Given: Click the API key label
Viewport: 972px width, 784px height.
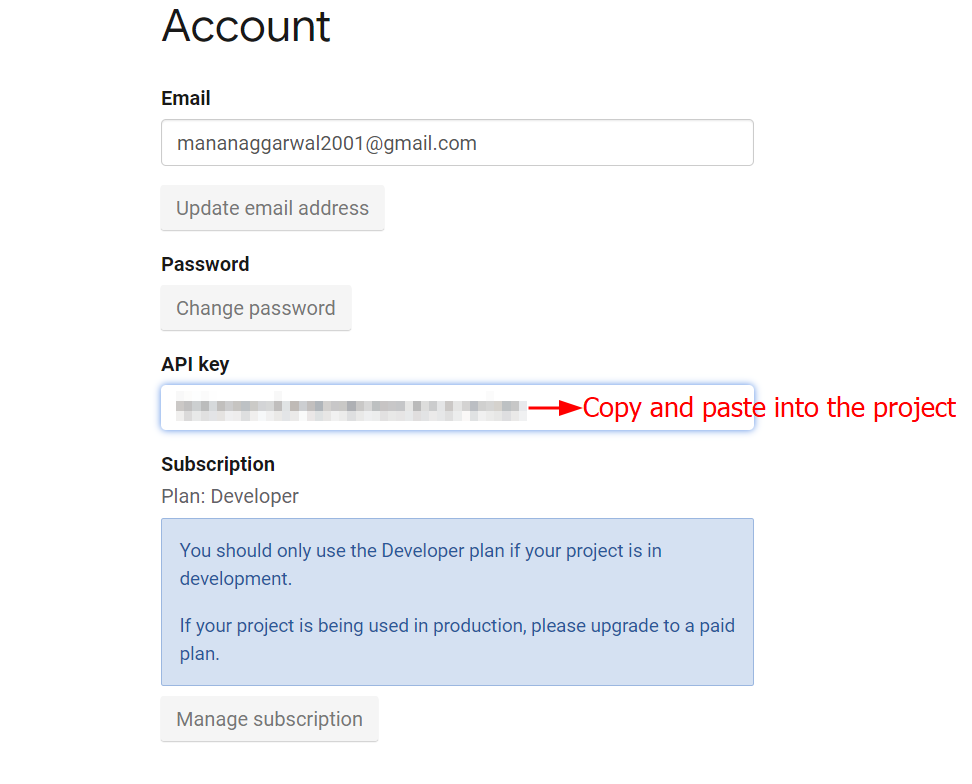Looking at the screenshot, I should (195, 364).
